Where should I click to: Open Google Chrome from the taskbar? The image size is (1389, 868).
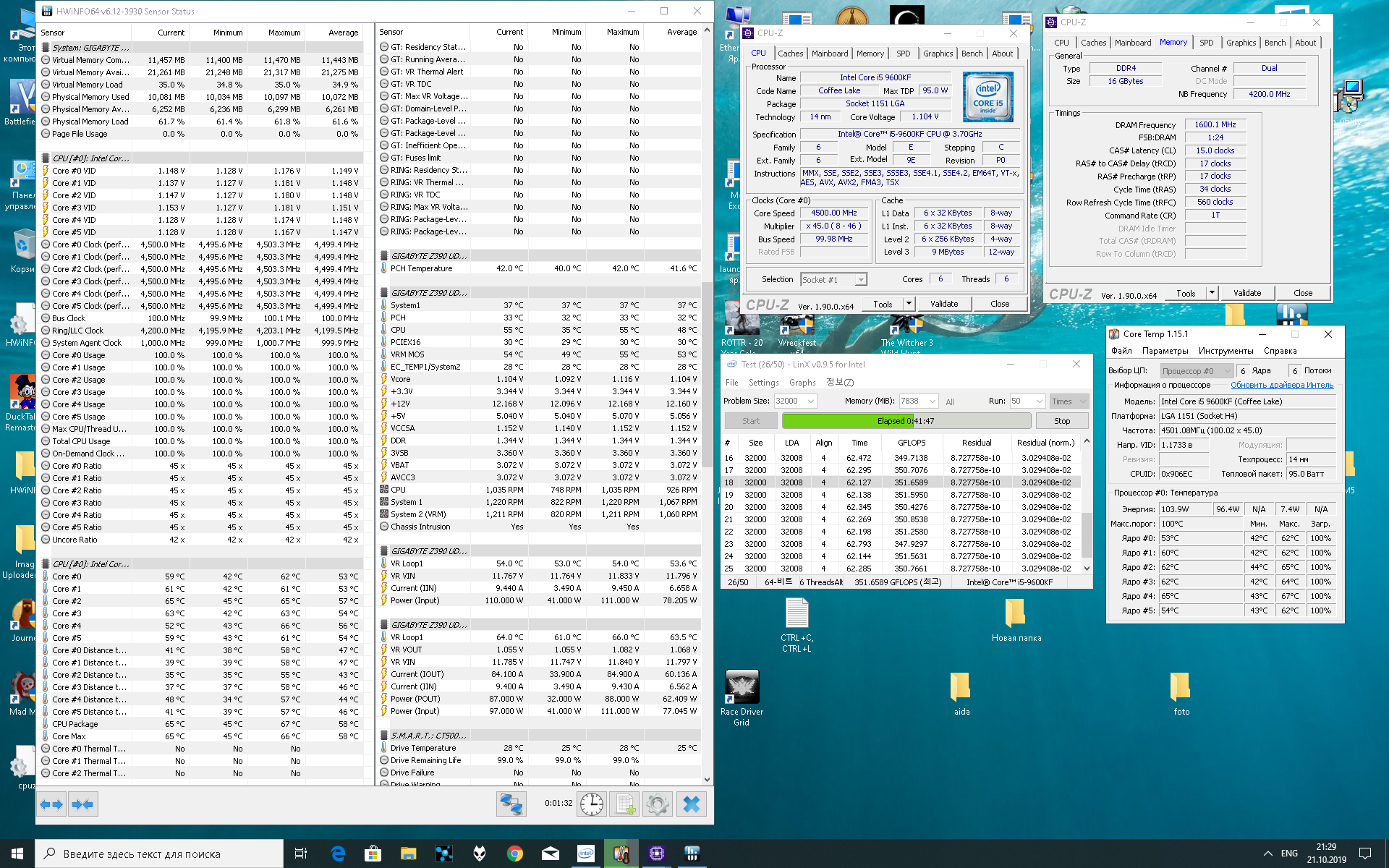514,854
